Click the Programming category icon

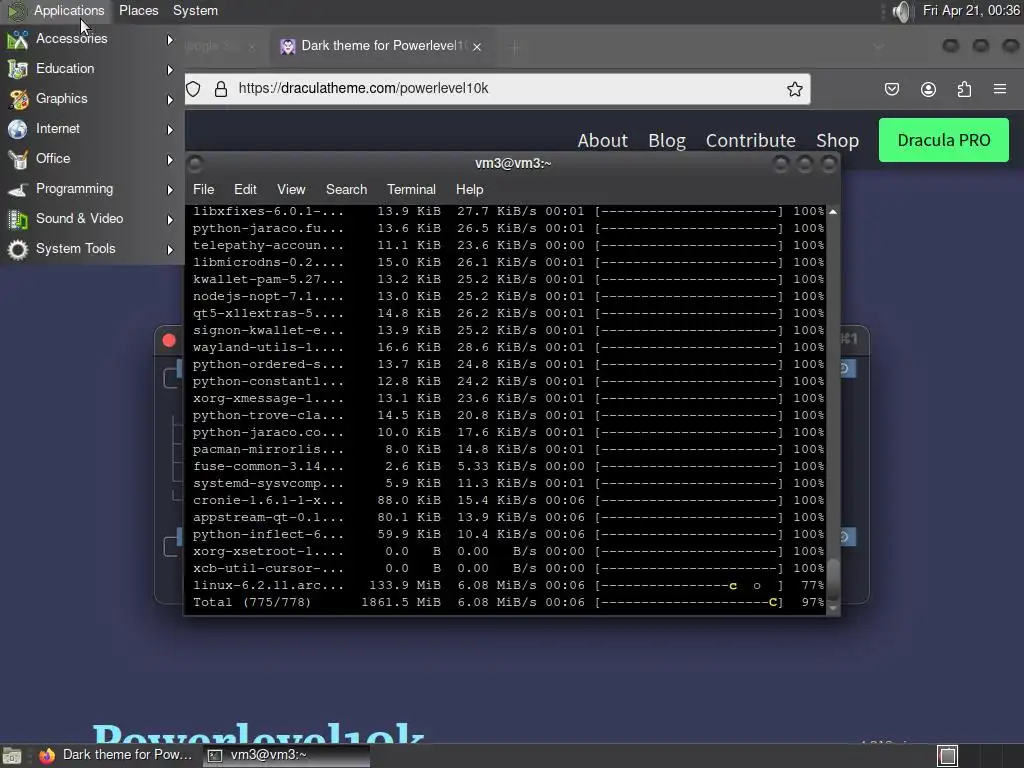pos(18,189)
